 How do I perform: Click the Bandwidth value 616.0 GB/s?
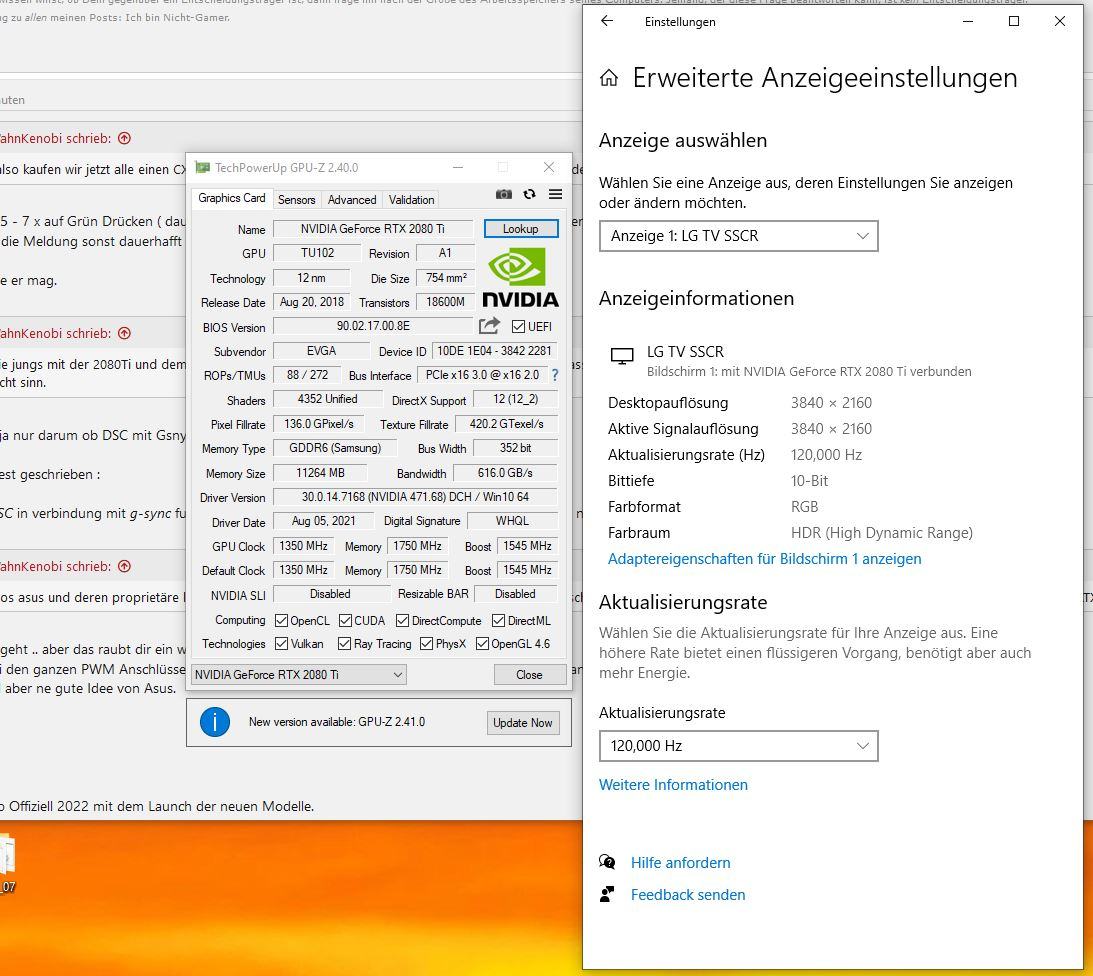pyautogui.click(x=505, y=473)
